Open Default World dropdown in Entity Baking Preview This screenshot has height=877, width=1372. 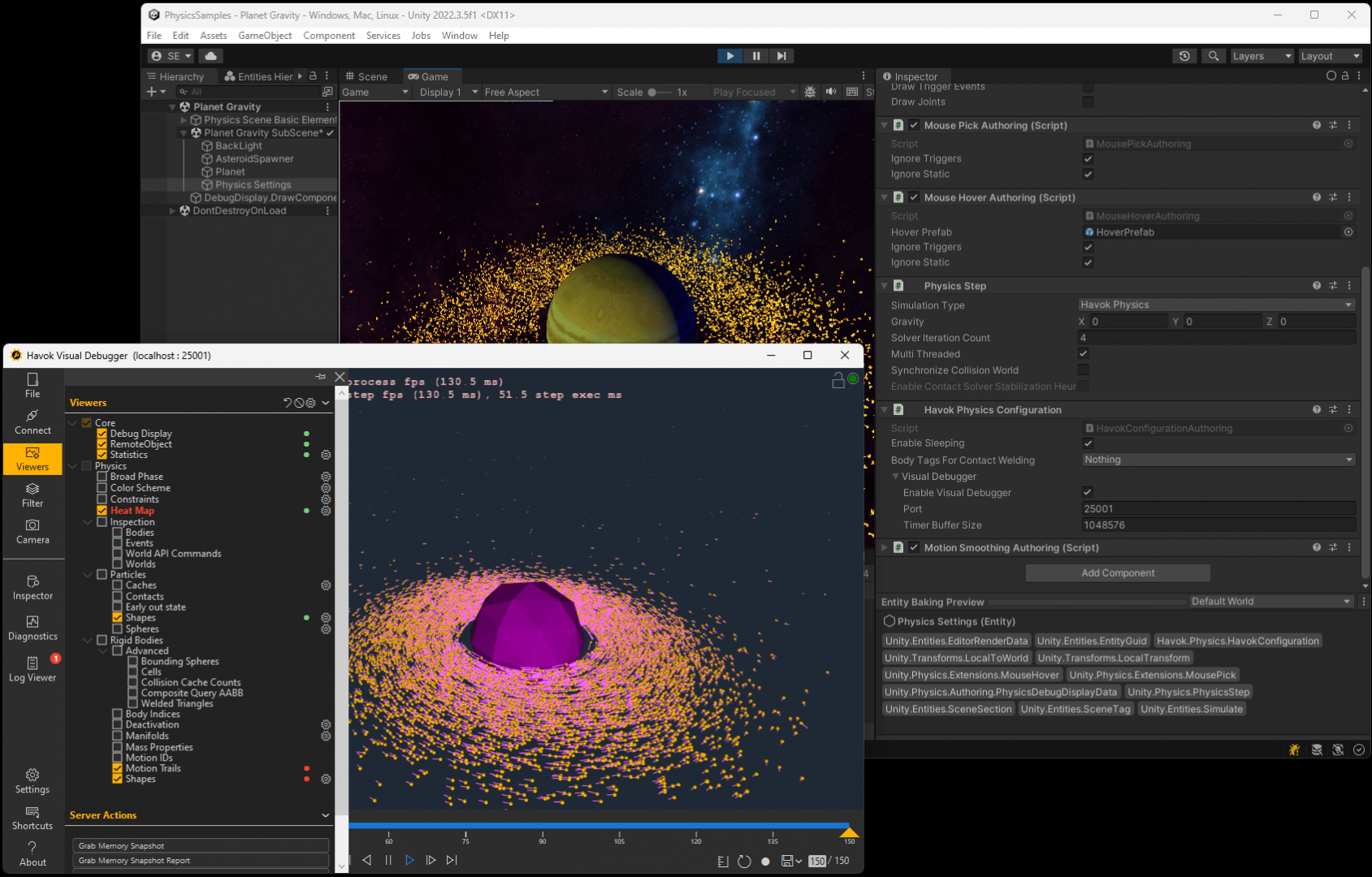1270,602
